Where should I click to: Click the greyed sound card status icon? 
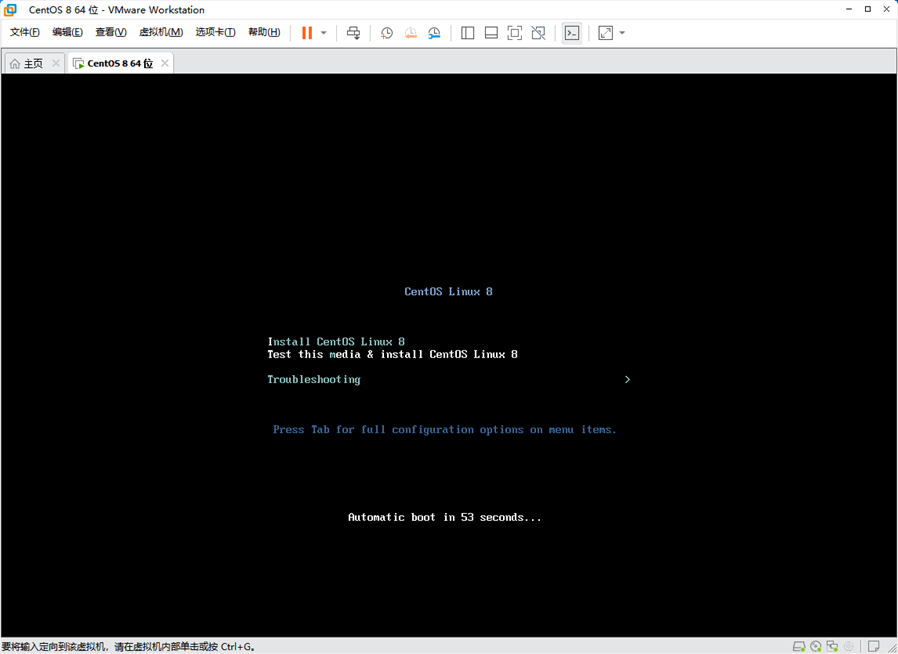click(x=849, y=647)
